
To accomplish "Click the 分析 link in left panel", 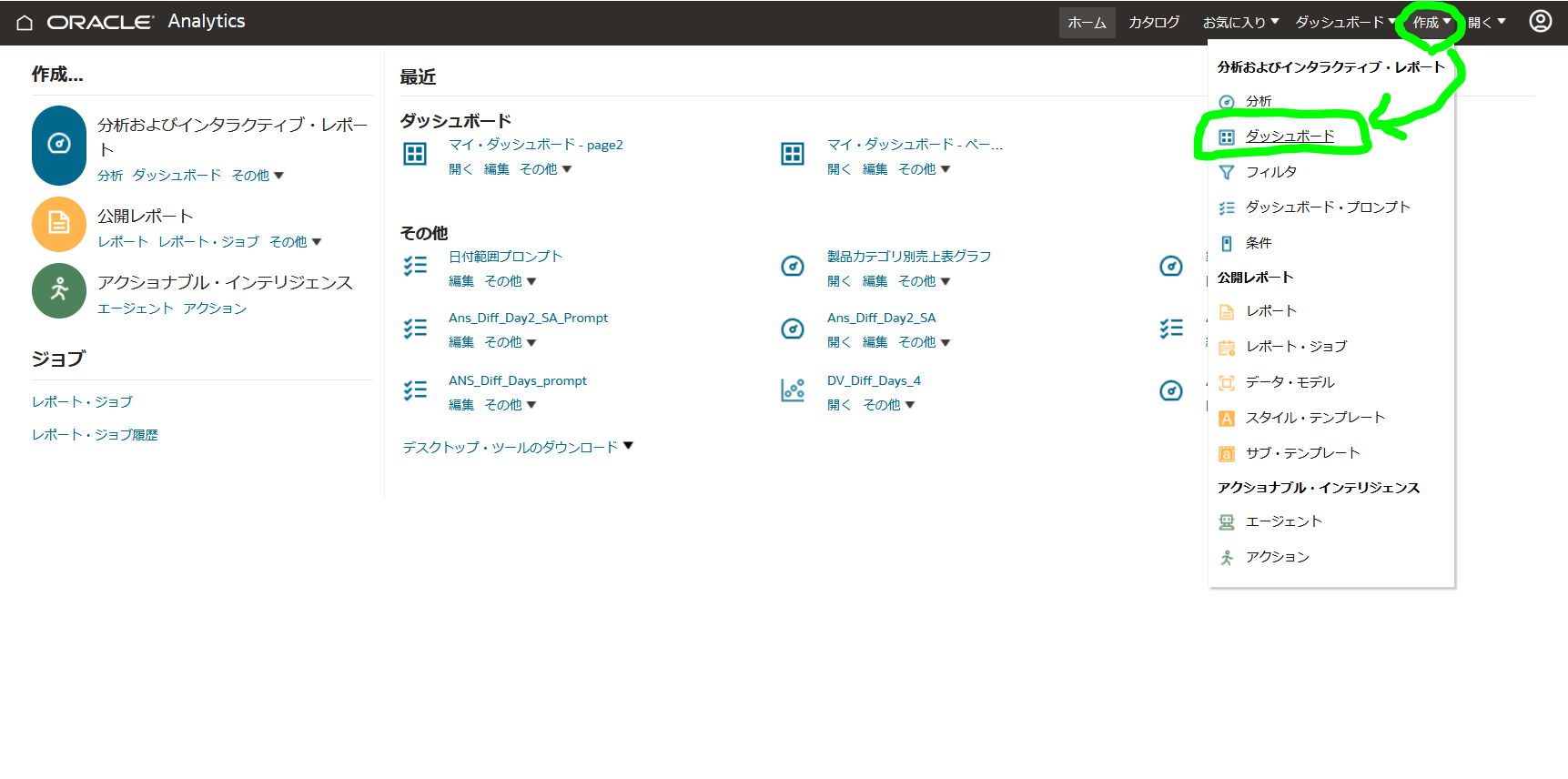I will click(x=110, y=176).
